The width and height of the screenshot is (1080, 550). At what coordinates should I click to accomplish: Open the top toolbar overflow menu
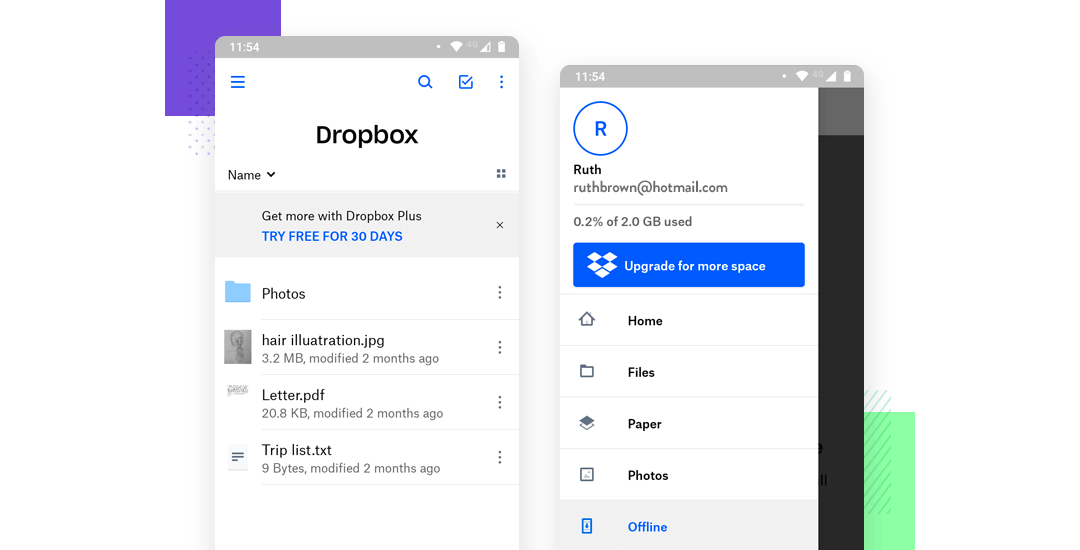tap(501, 82)
